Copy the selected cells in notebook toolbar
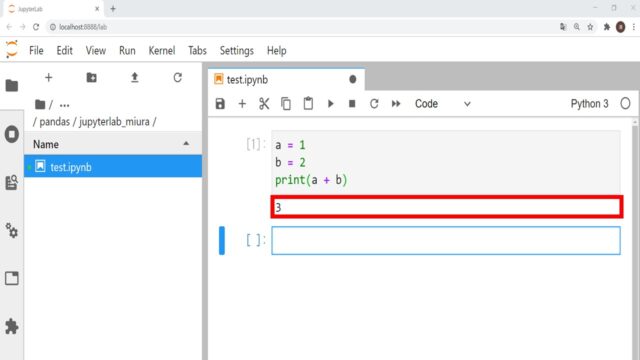640x360 pixels. point(286,104)
